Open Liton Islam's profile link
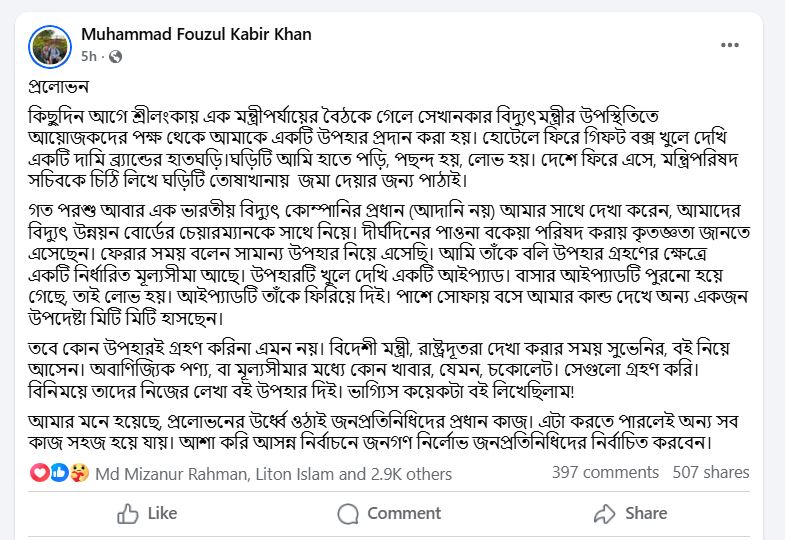 coord(278,472)
